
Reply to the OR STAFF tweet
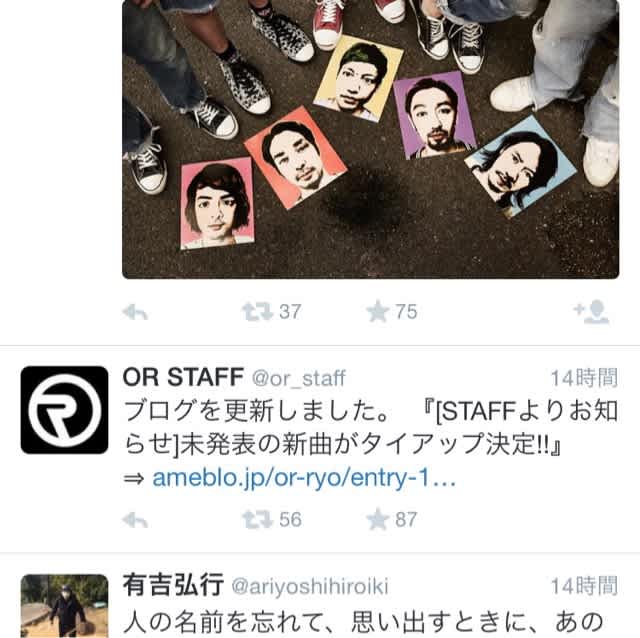[x=135, y=520]
